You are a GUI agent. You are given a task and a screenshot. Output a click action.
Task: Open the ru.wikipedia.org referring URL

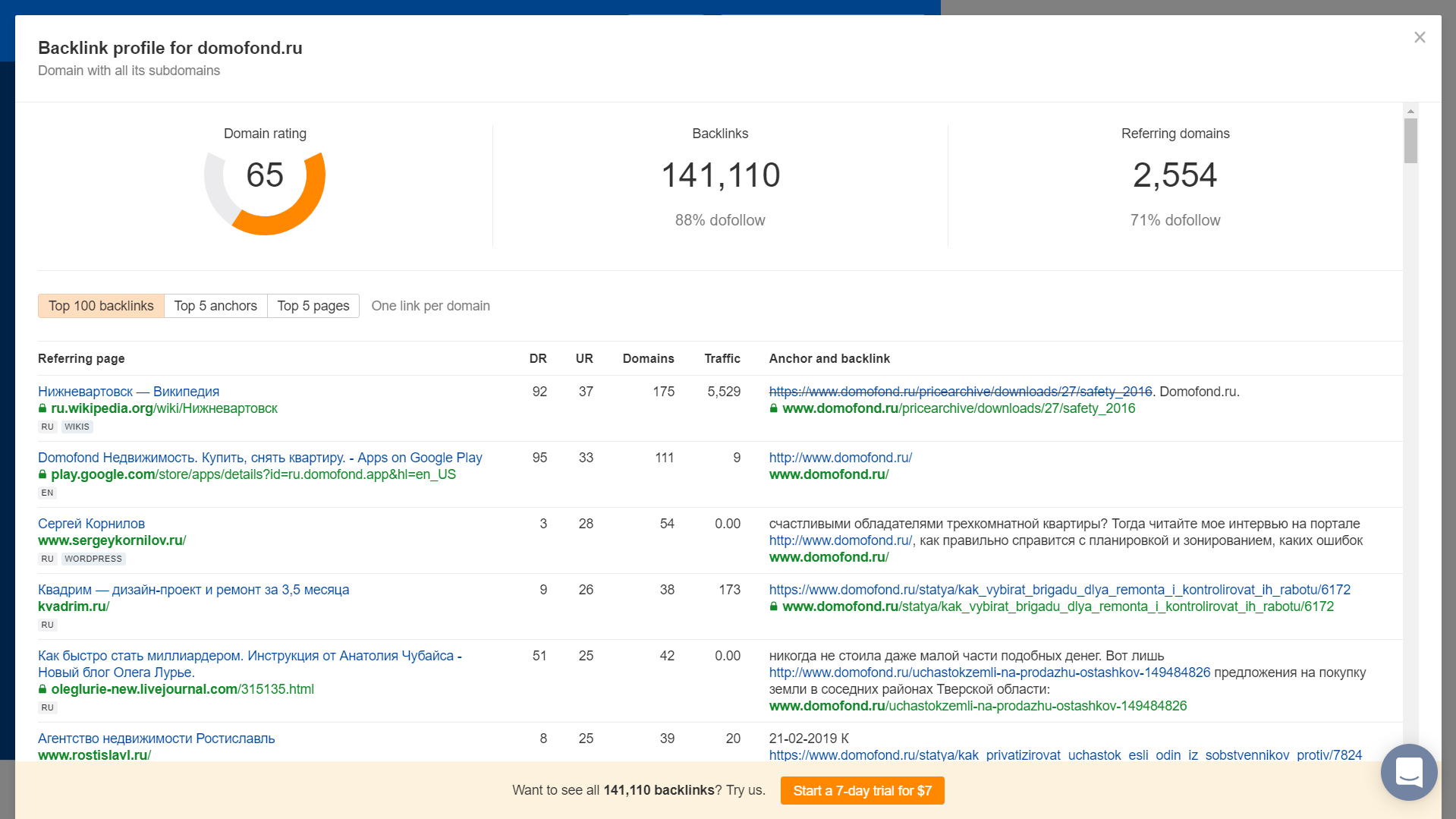[x=164, y=408]
